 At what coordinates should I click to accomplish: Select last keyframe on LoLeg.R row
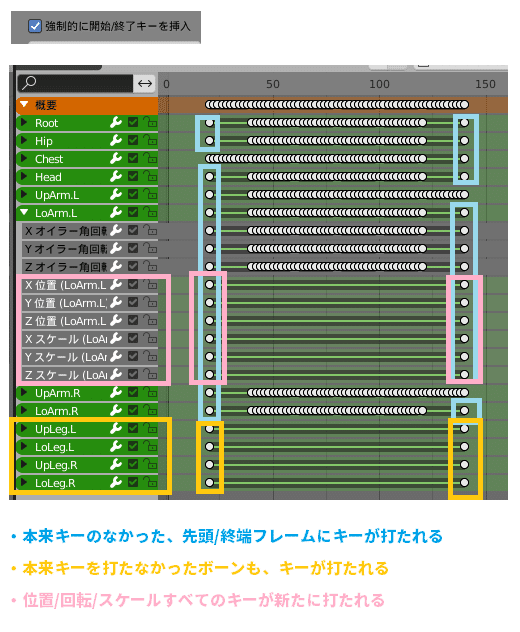[x=464, y=482]
